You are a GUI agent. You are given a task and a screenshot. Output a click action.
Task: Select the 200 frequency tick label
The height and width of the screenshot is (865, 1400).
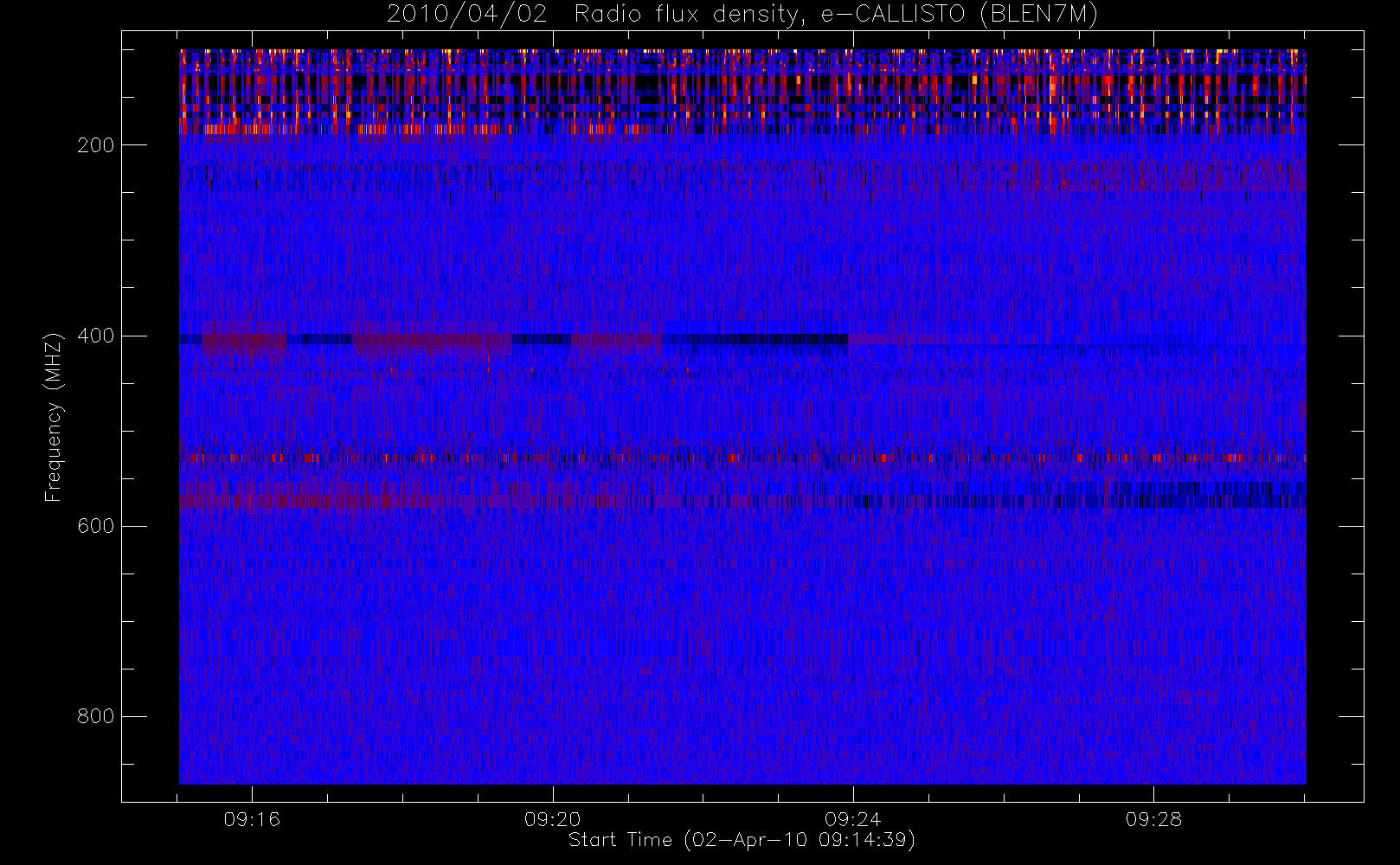tap(96, 145)
